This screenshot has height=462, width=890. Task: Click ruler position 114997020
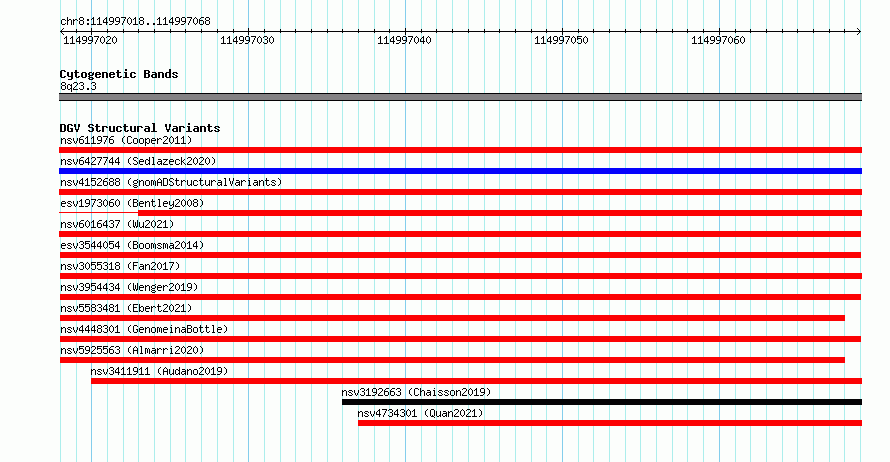[90, 40]
